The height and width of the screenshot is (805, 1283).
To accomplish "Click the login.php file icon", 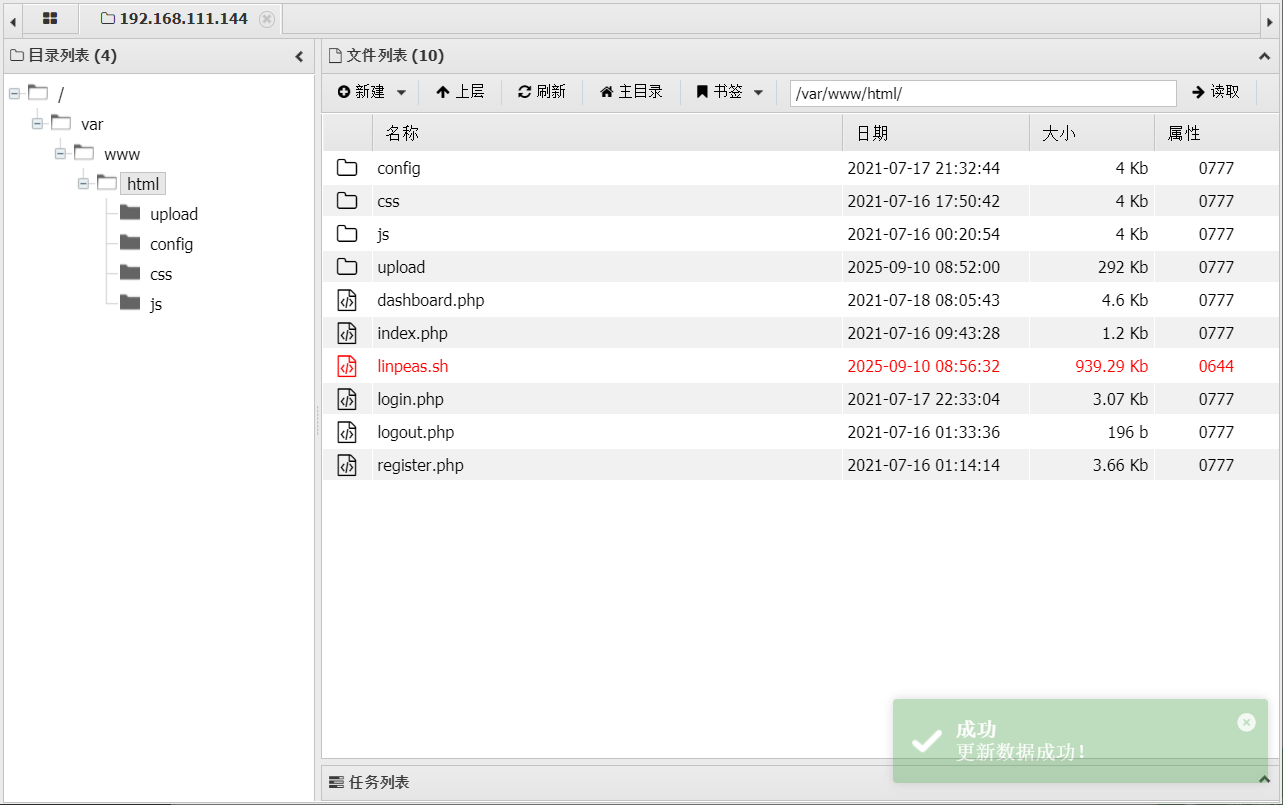I will (x=347, y=399).
